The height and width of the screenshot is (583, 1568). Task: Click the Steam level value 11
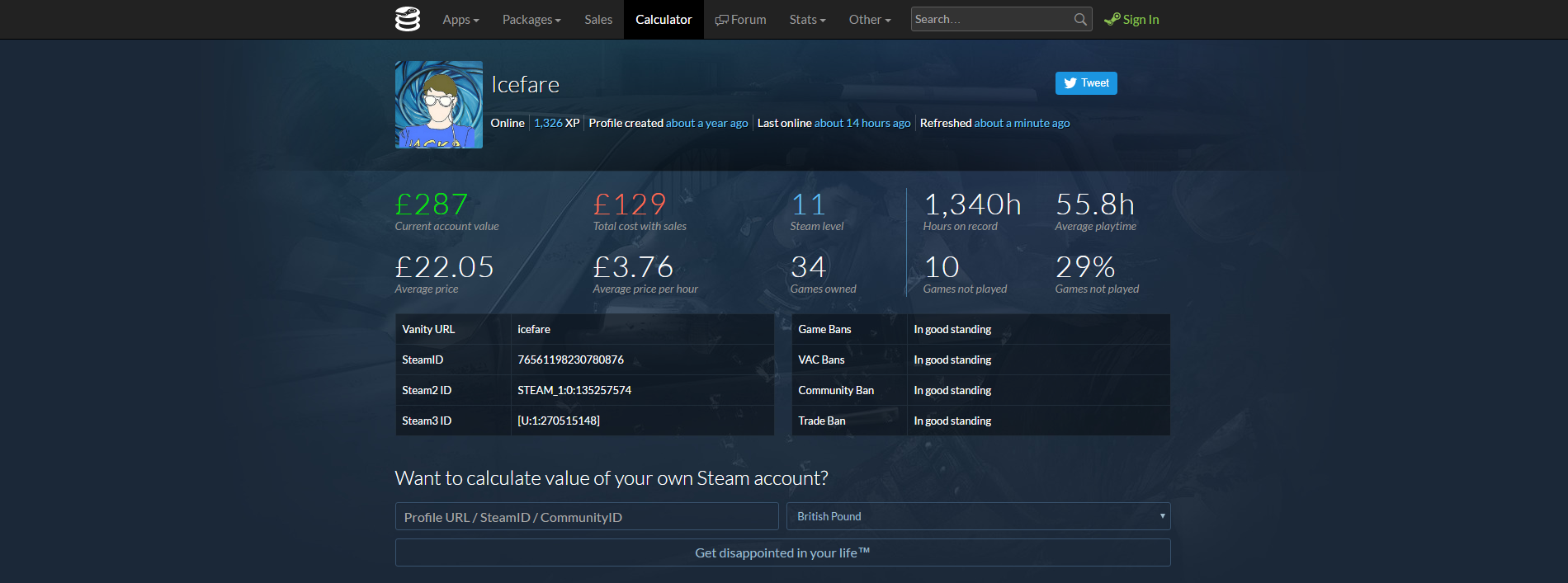click(x=808, y=204)
